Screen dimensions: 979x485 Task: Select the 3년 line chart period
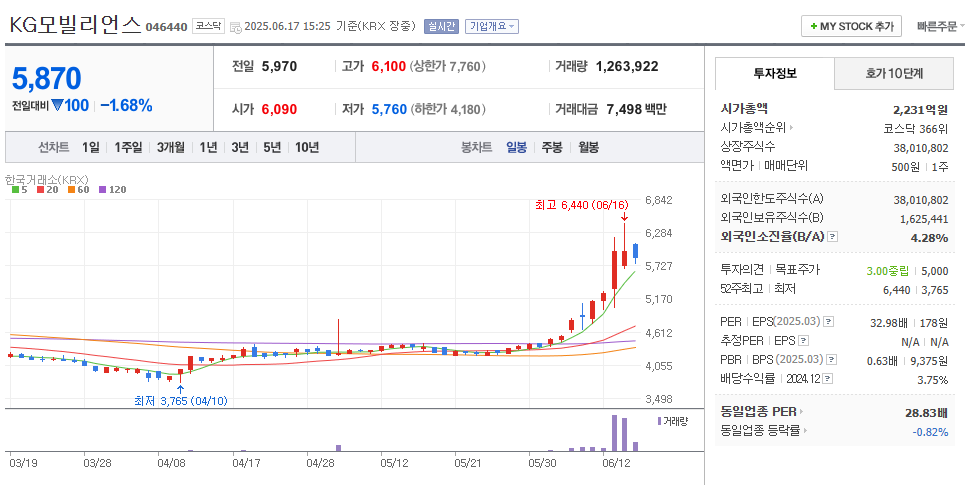coord(240,147)
